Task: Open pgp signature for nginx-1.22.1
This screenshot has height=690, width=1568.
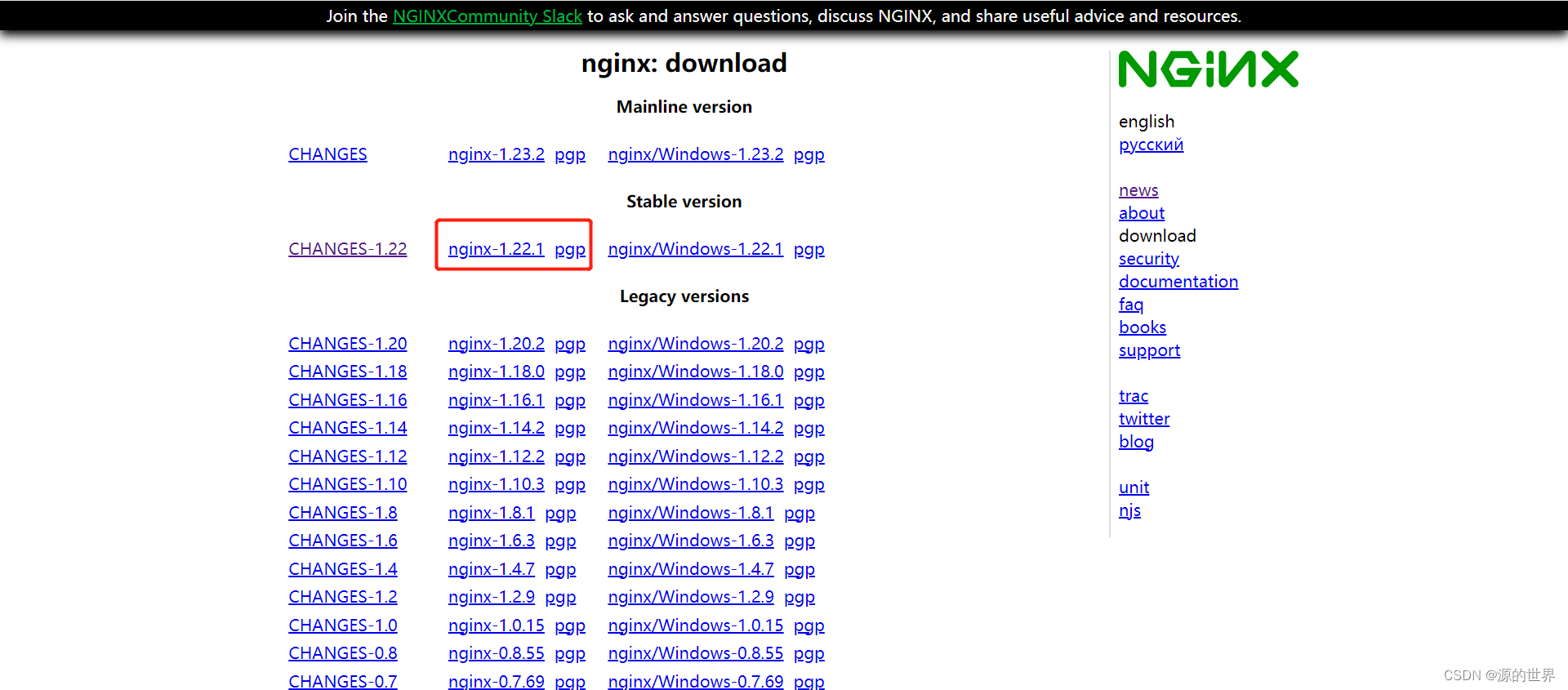Action: (x=570, y=249)
